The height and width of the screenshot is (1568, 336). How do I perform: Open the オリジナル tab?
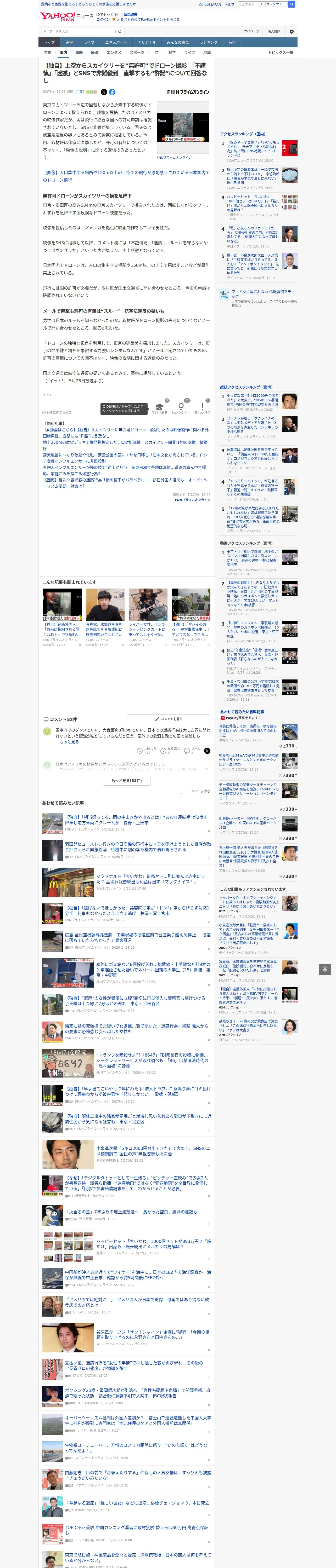coord(147,43)
